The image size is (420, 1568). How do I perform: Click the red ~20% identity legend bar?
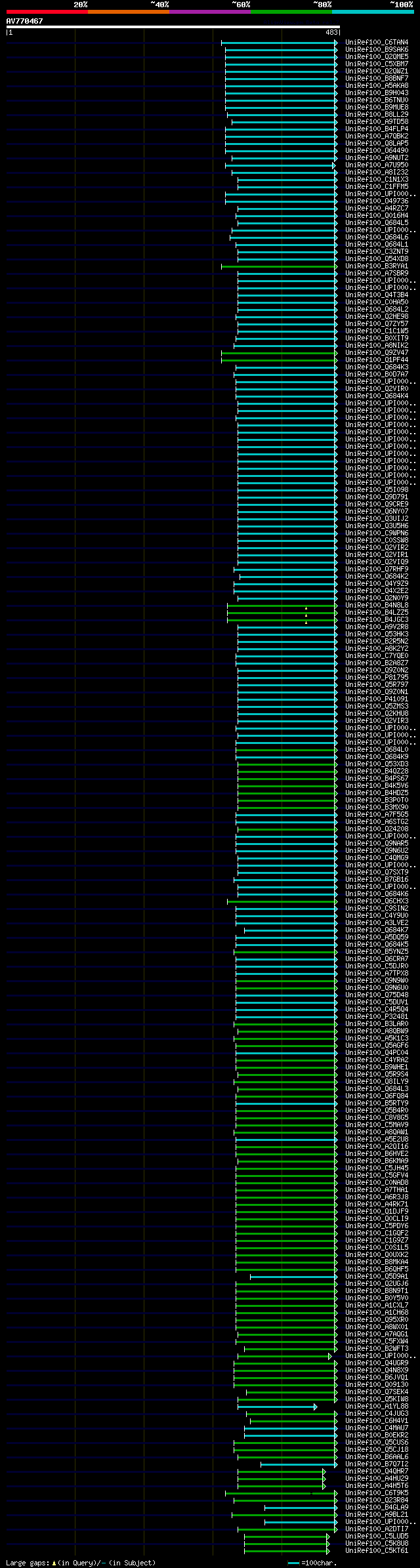(x=47, y=12)
